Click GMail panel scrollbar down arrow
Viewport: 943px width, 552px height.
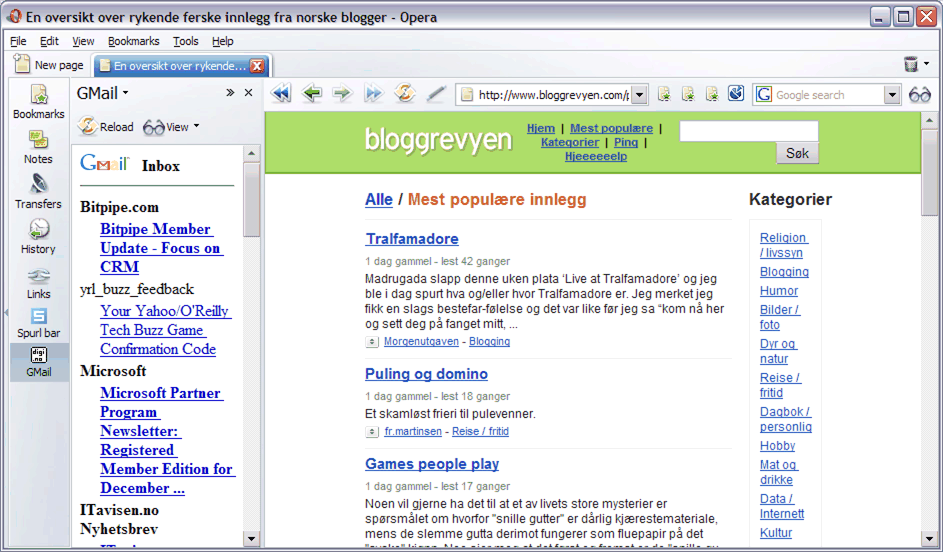click(251, 539)
